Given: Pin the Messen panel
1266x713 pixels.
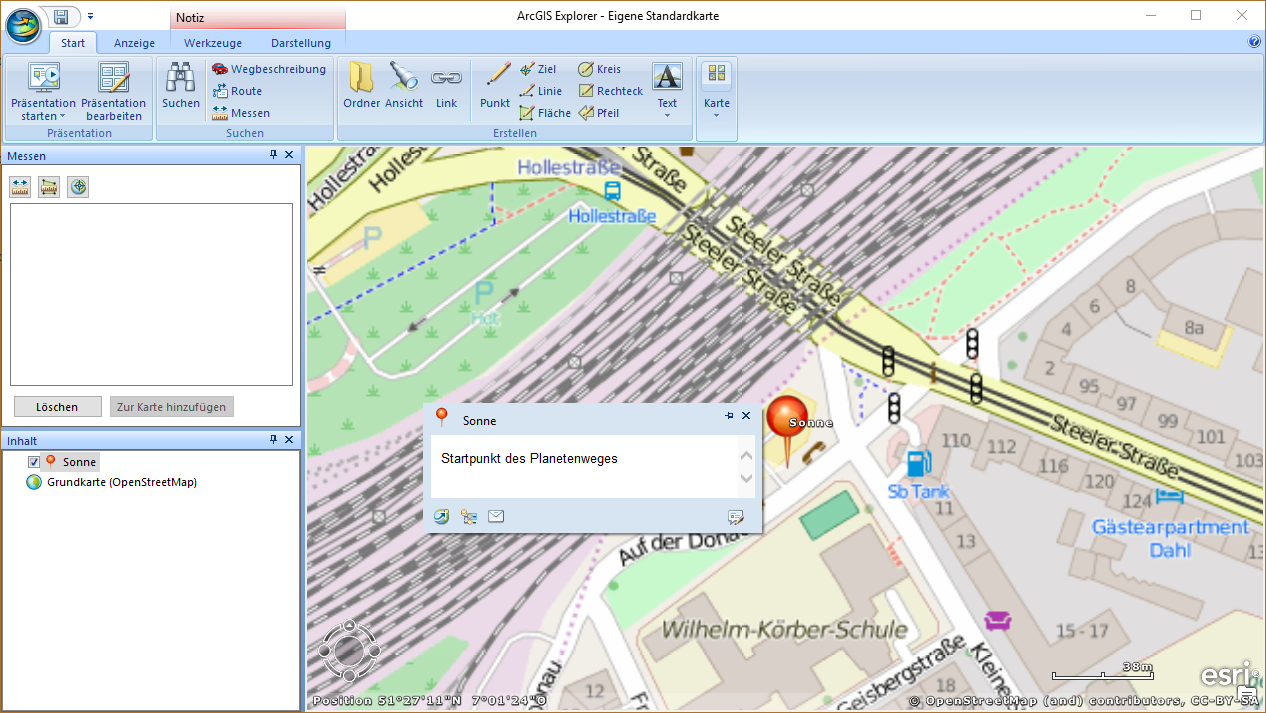Looking at the screenshot, I should 273,155.
